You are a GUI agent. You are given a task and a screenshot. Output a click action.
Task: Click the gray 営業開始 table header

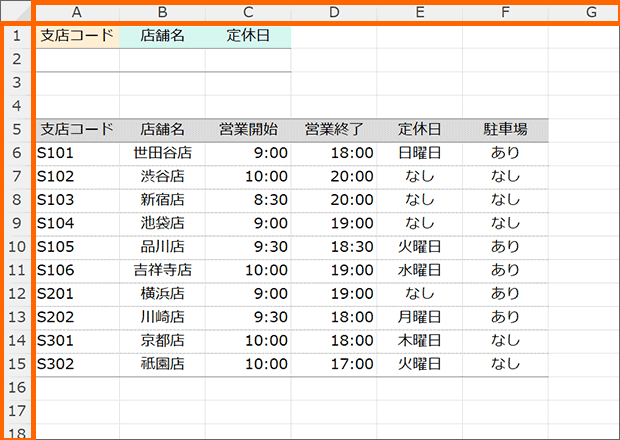pos(248,129)
